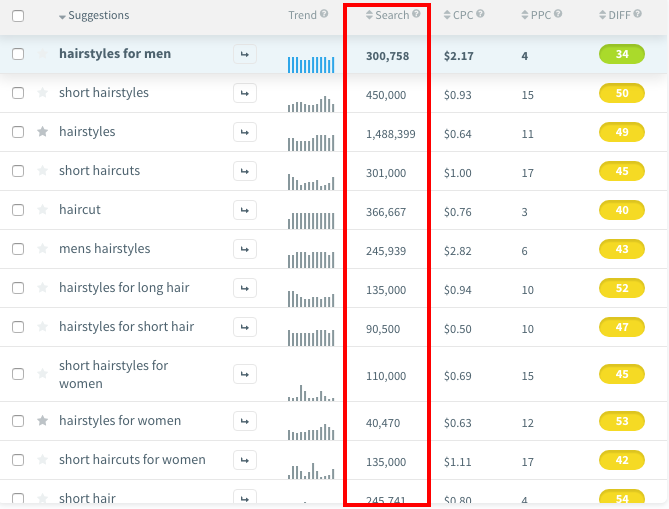Star the 'hairstyles for women' keyword
The width and height of the screenshot is (669, 509).
coord(42,421)
